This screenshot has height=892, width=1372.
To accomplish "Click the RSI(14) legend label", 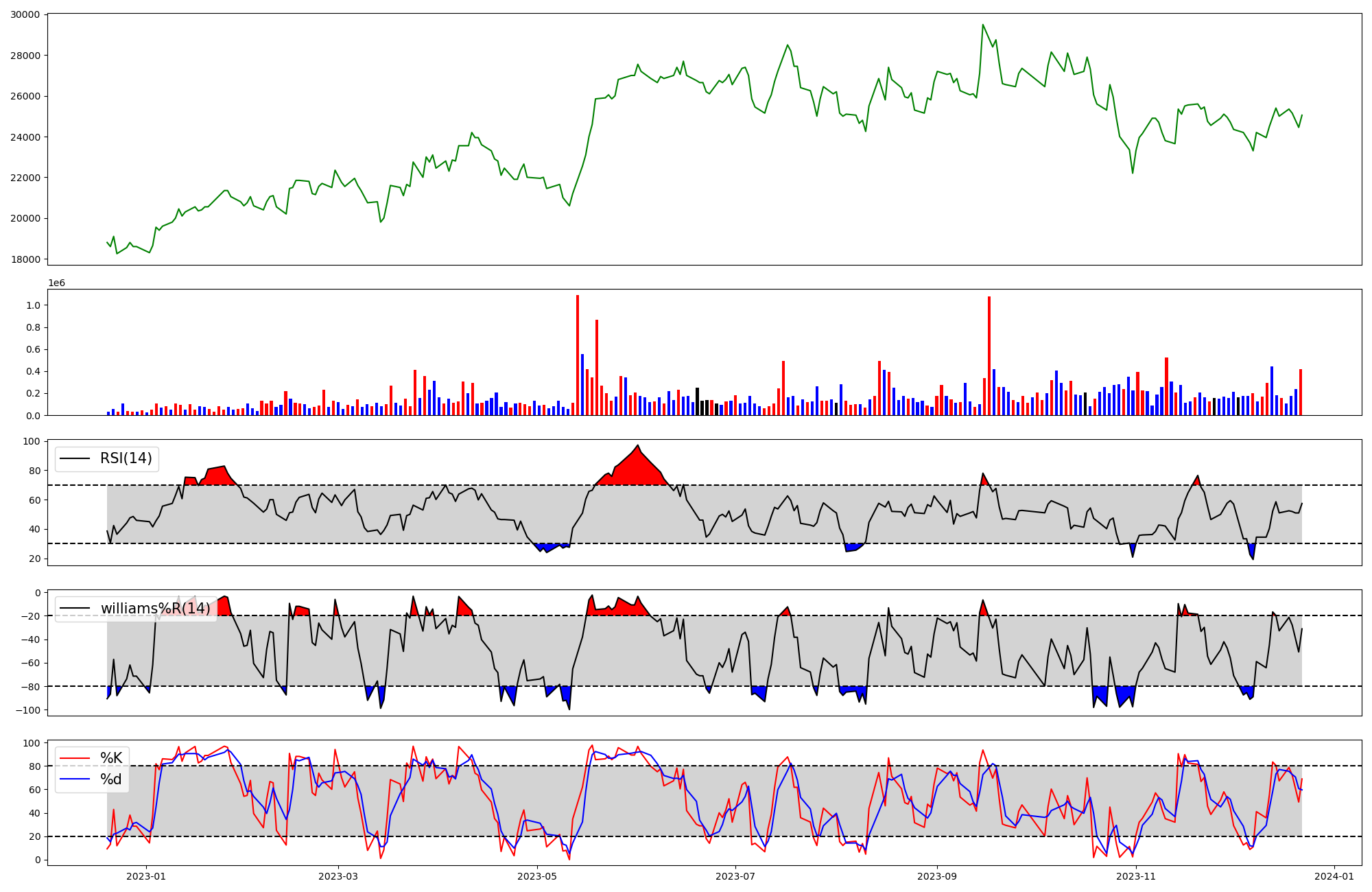I will click(x=126, y=458).
